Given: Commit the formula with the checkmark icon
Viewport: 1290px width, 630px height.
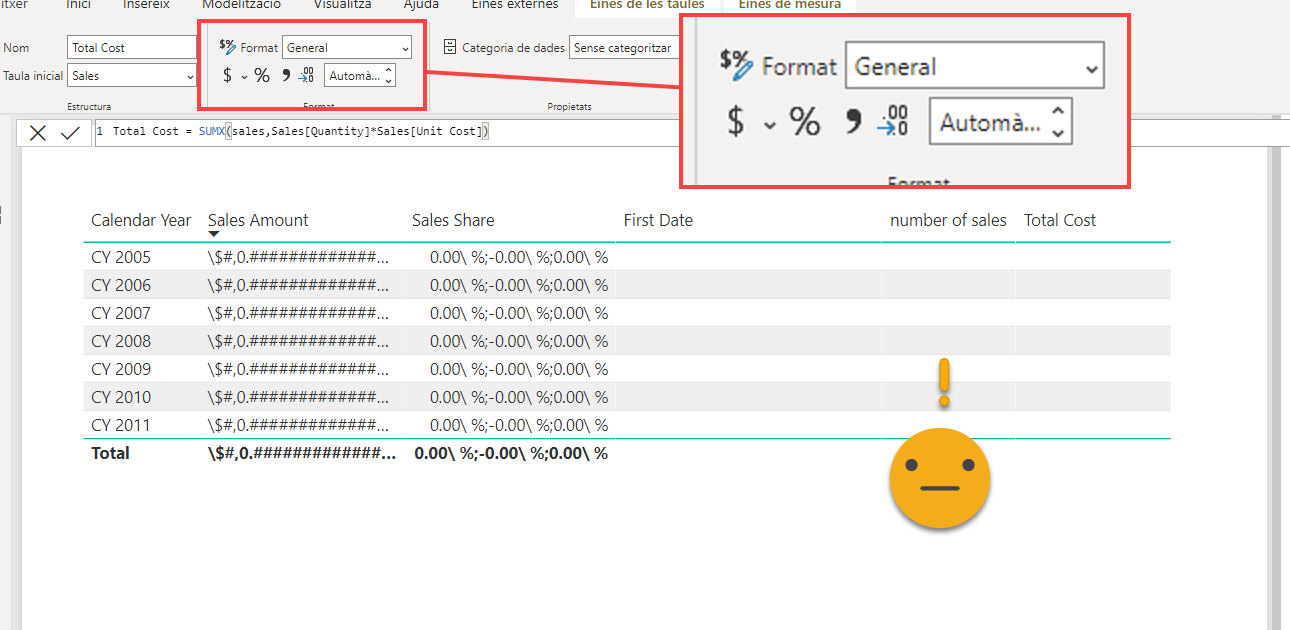Looking at the screenshot, I should pos(70,133).
